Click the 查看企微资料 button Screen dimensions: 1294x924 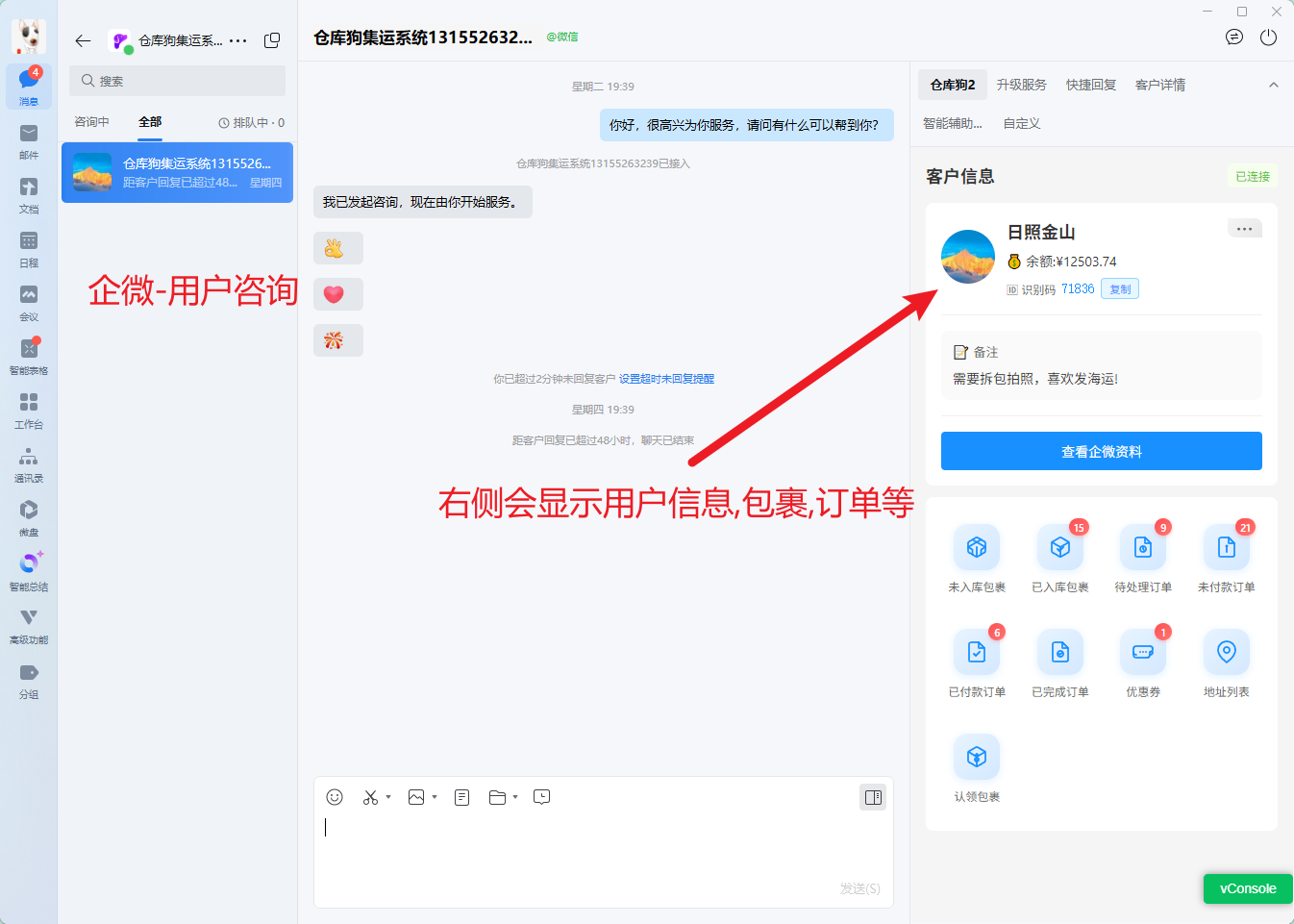[1102, 451]
